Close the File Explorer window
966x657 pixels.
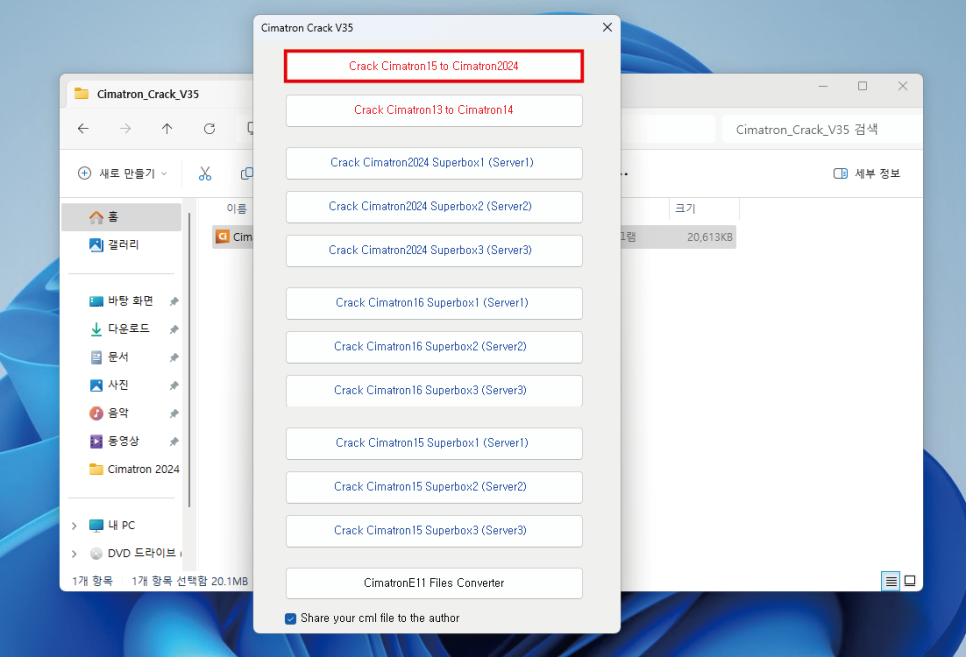click(903, 86)
